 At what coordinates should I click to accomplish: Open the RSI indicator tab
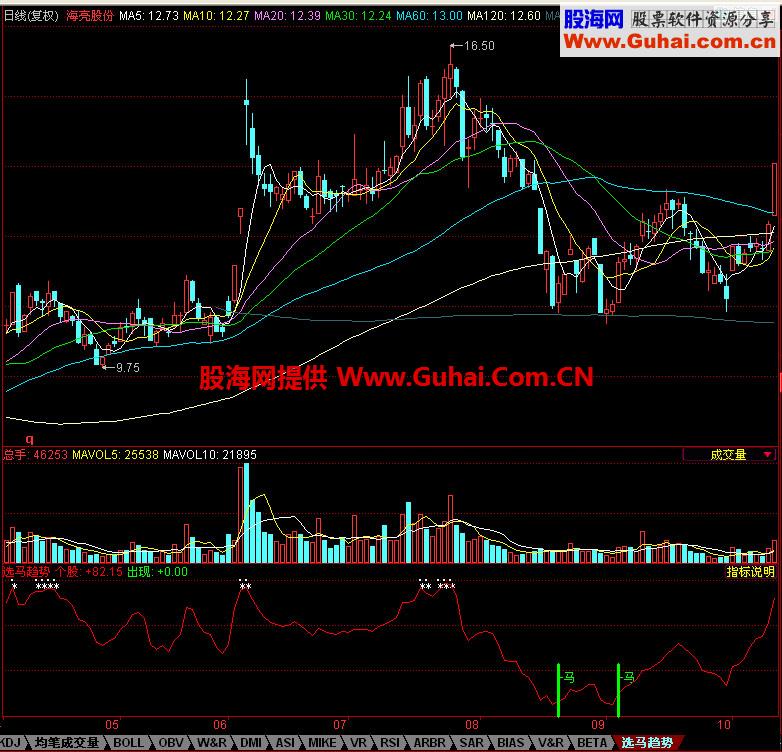(390, 742)
